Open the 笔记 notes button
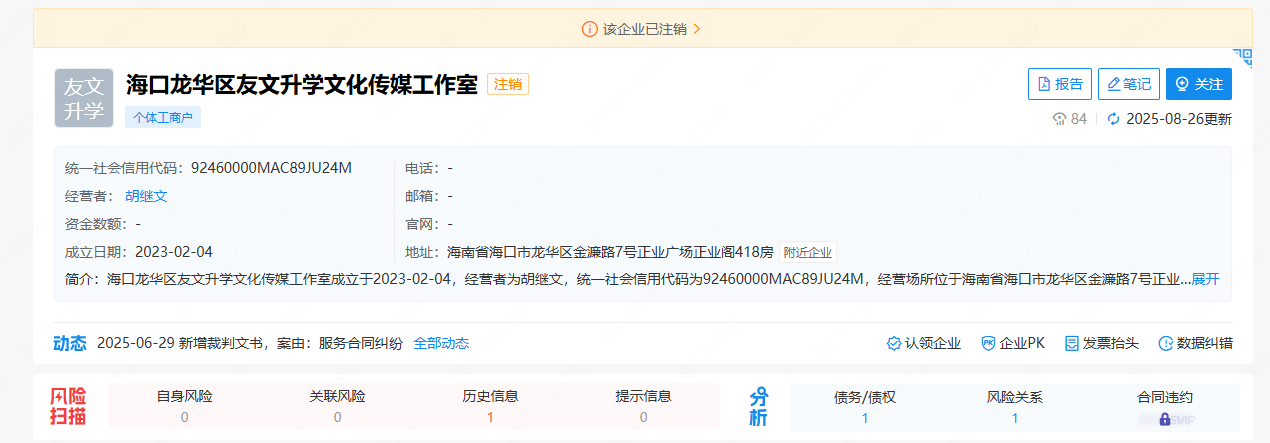1270x443 pixels. tap(1129, 84)
